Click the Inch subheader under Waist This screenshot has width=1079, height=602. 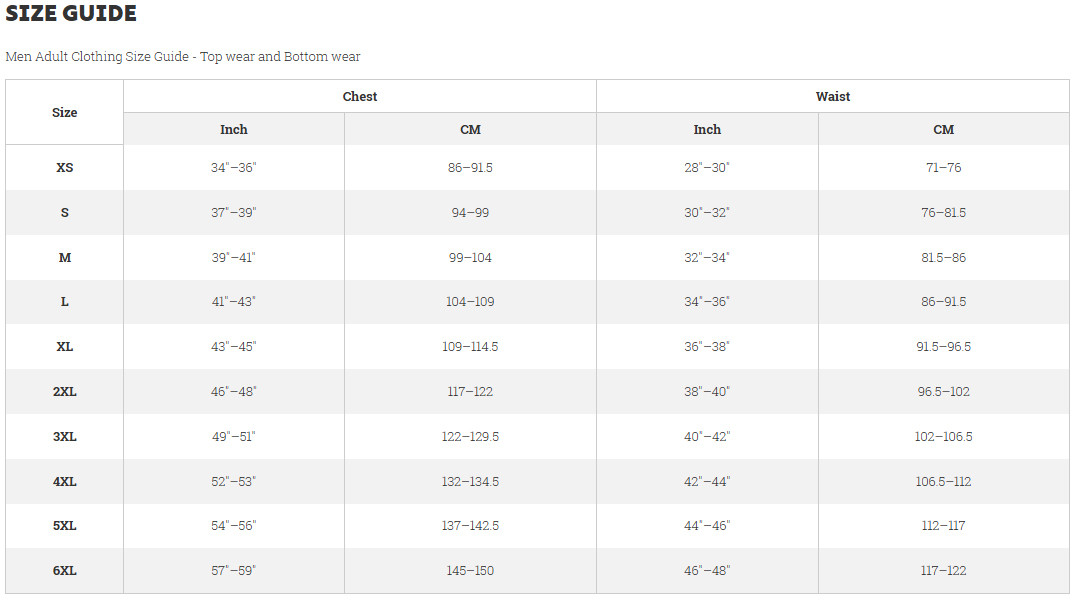[x=707, y=129]
